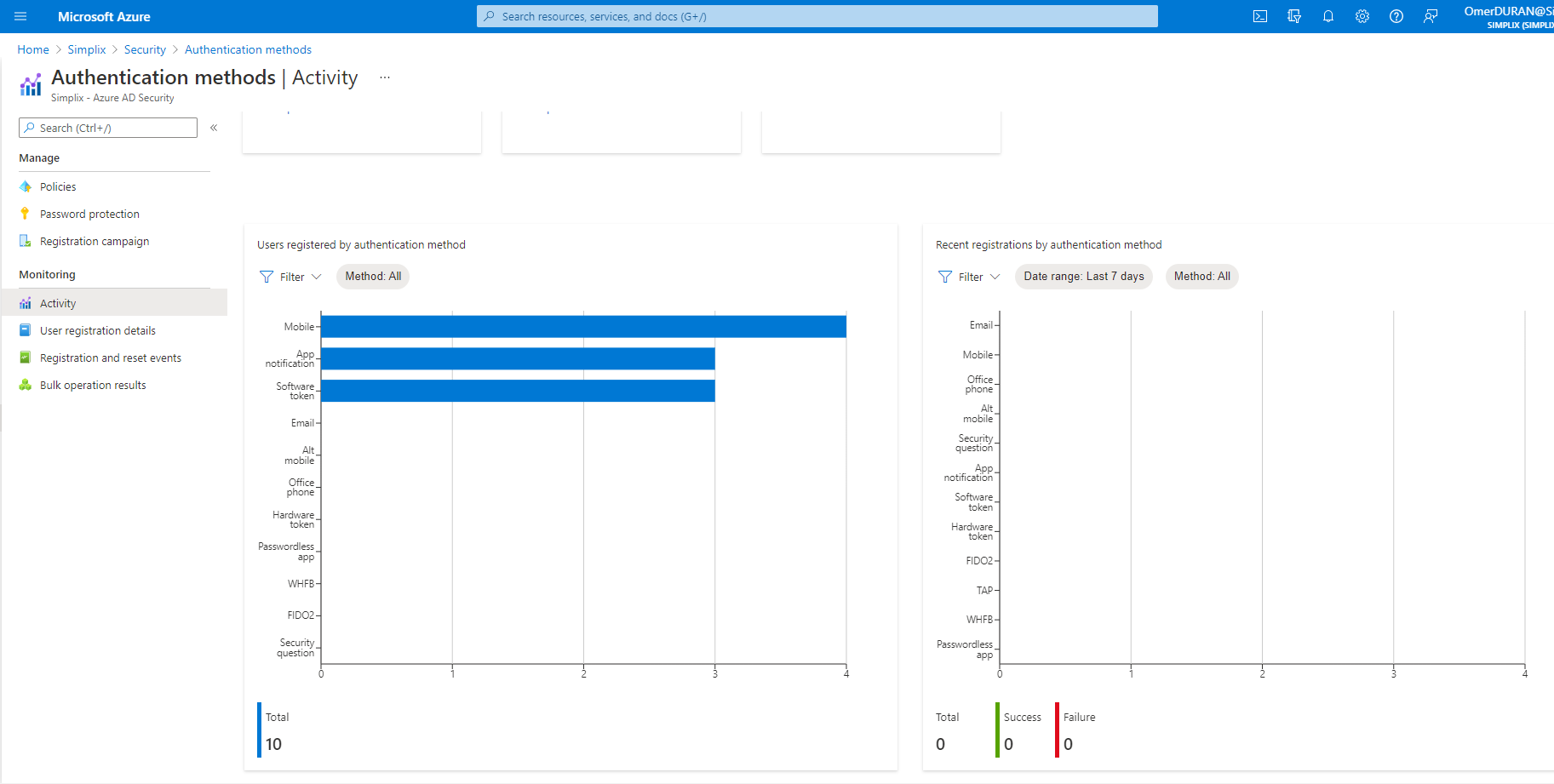Image resolution: width=1554 pixels, height=784 pixels.
Task: Select the Activity menu item
Action: click(114, 303)
